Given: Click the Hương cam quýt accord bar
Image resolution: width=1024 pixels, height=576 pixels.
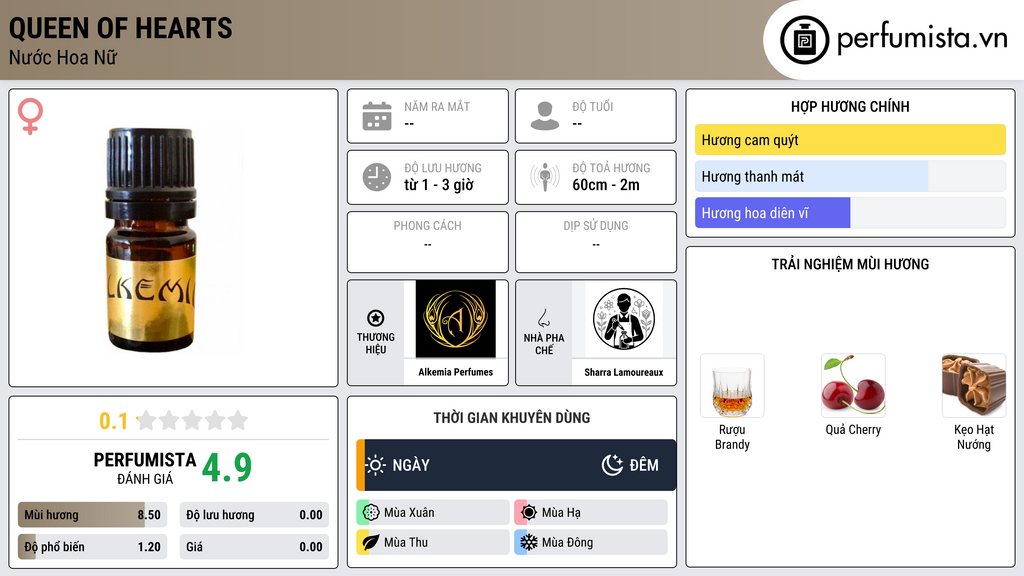Looking at the screenshot, I should click(x=850, y=140).
